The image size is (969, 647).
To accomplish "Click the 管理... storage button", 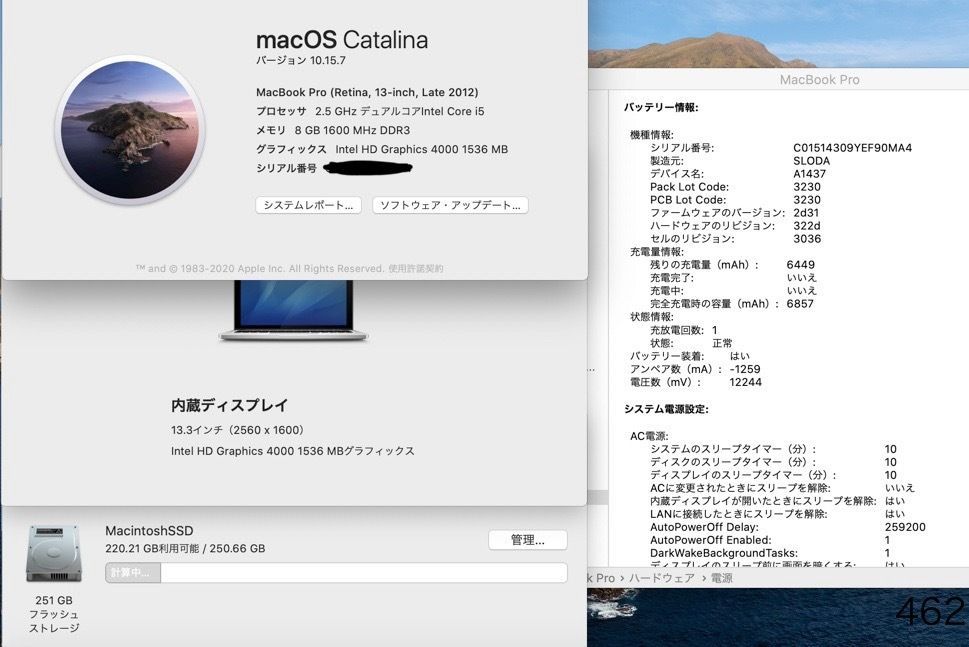I will (x=527, y=540).
